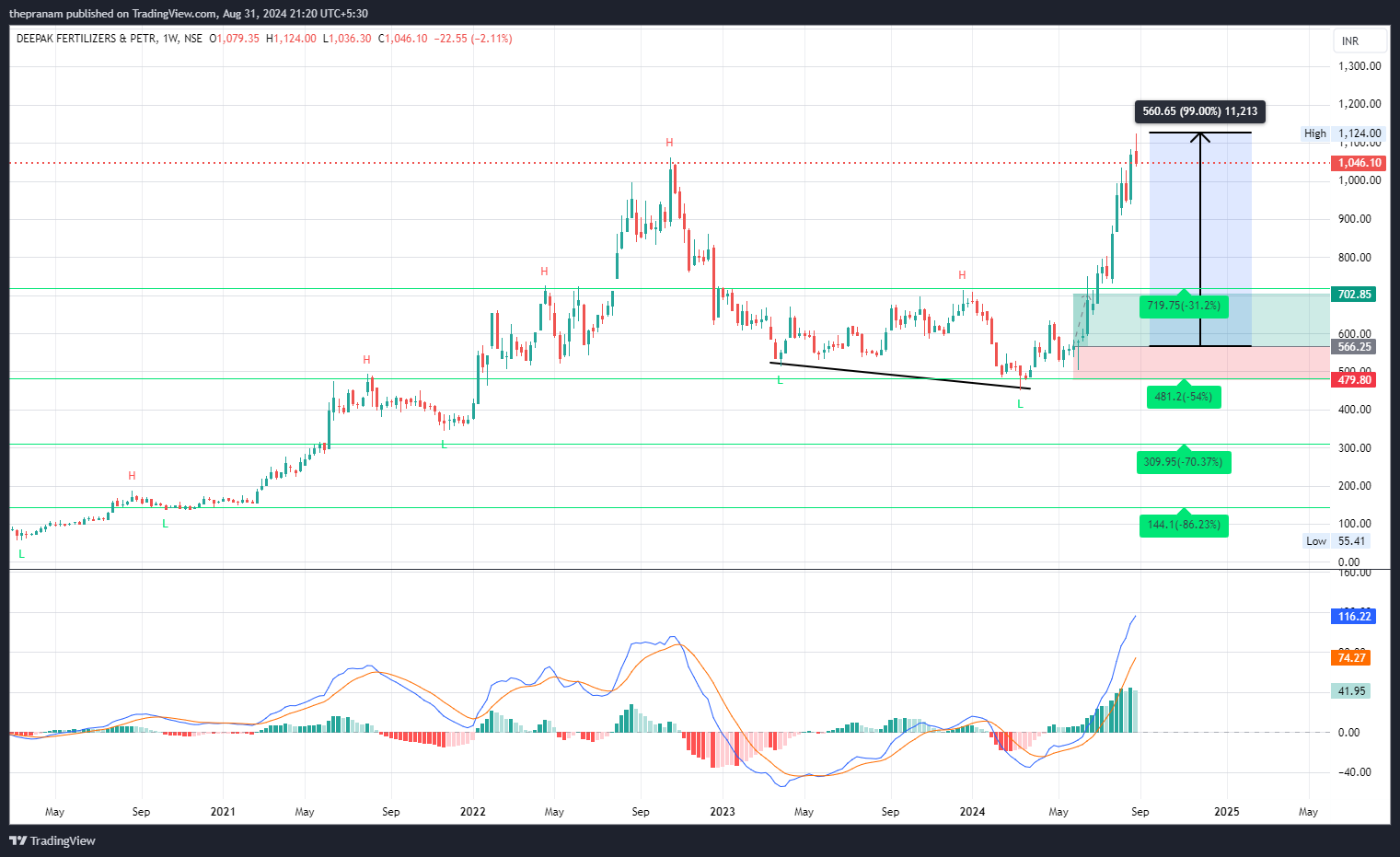The height and width of the screenshot is (857, 1400).
Task: Click the 1,200.00 price axis label
Action: (1360, 104)
